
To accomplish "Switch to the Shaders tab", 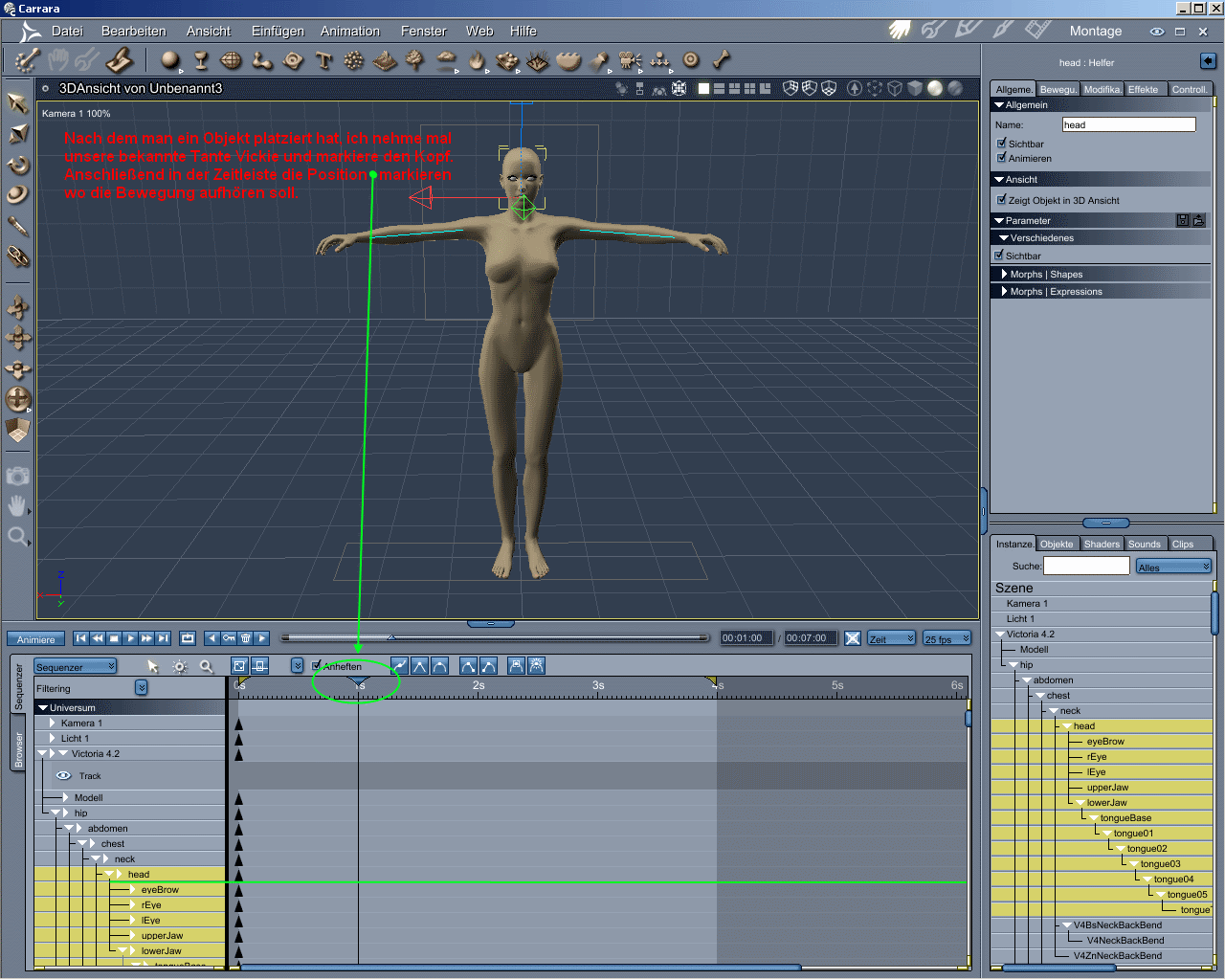I will [x=1102, y=544].
